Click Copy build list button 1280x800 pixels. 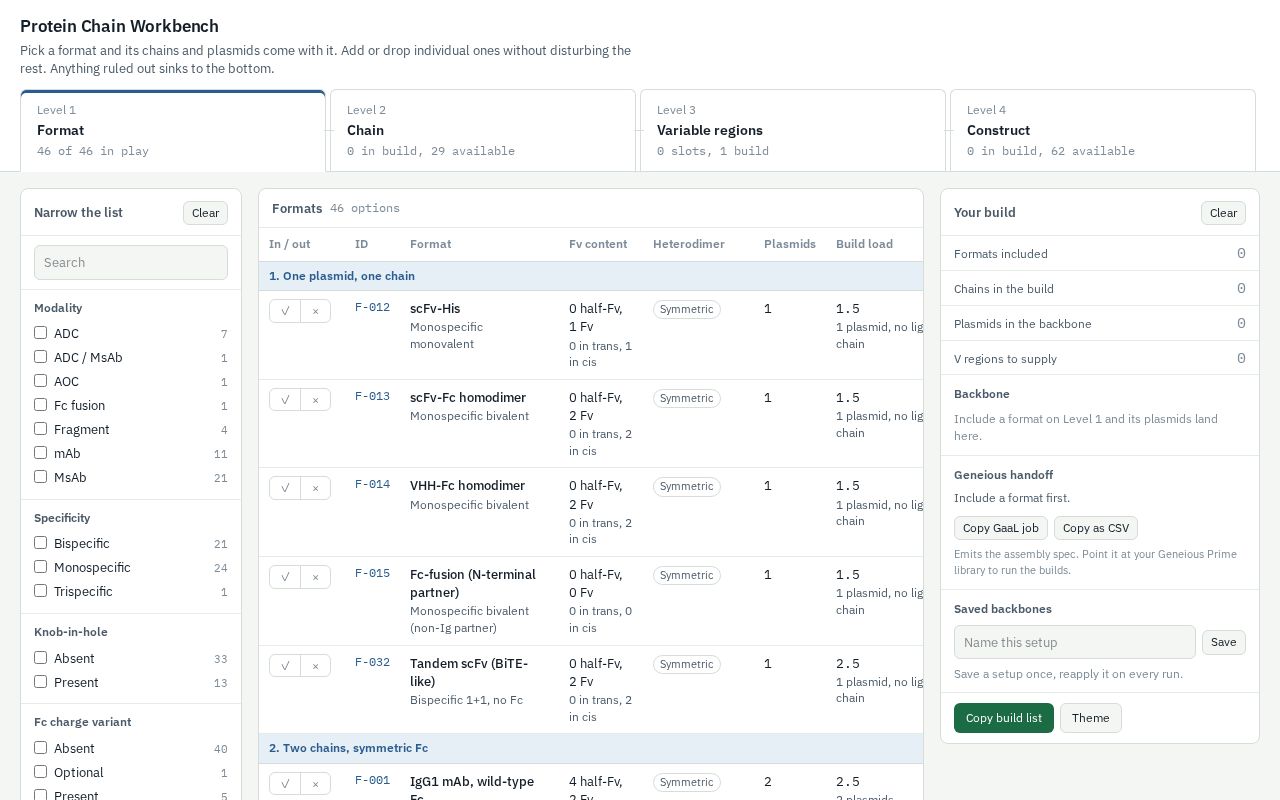pos(1004,718)
